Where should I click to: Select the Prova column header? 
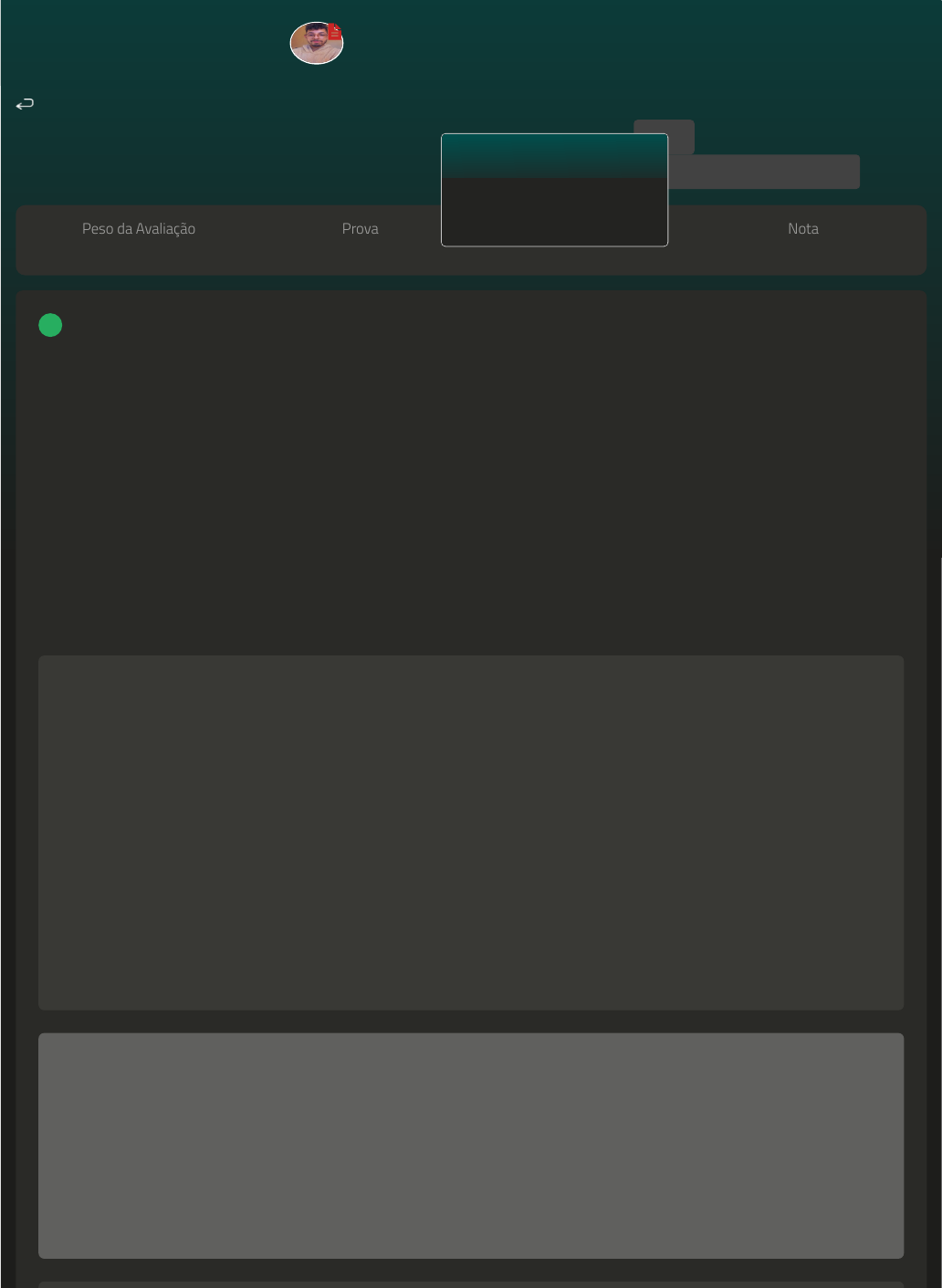tap(360, 228)
